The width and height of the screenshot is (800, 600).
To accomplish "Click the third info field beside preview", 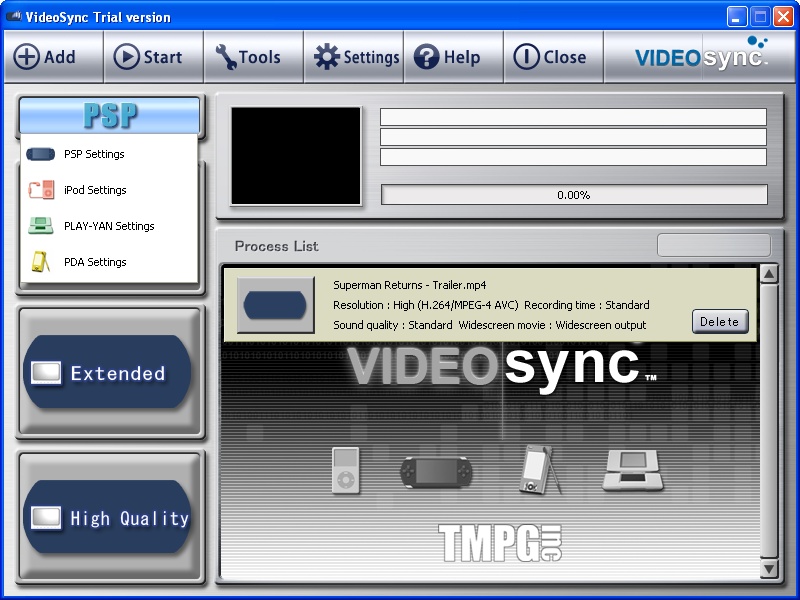I will coord(573,157).
